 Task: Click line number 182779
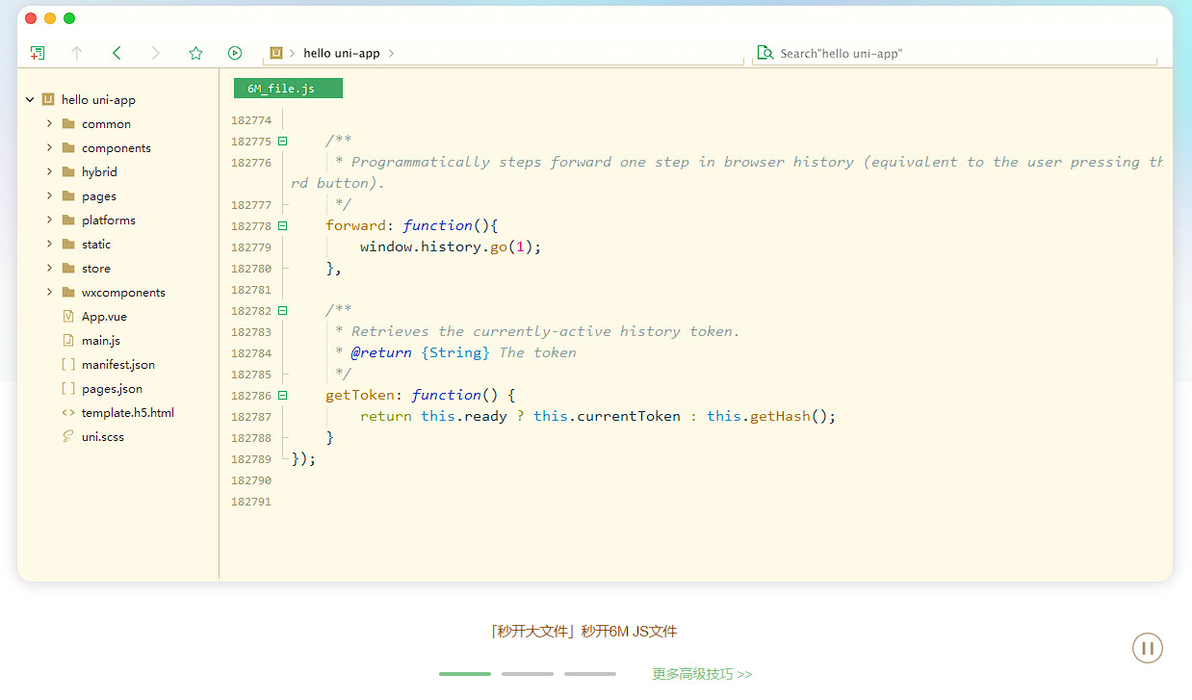251,247
